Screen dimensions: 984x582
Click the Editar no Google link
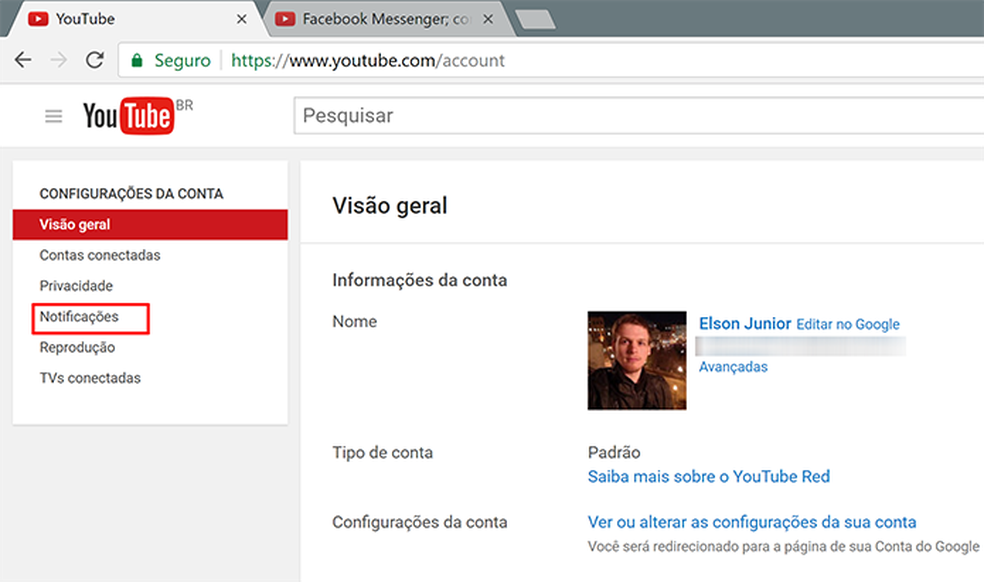pos(848,324)
